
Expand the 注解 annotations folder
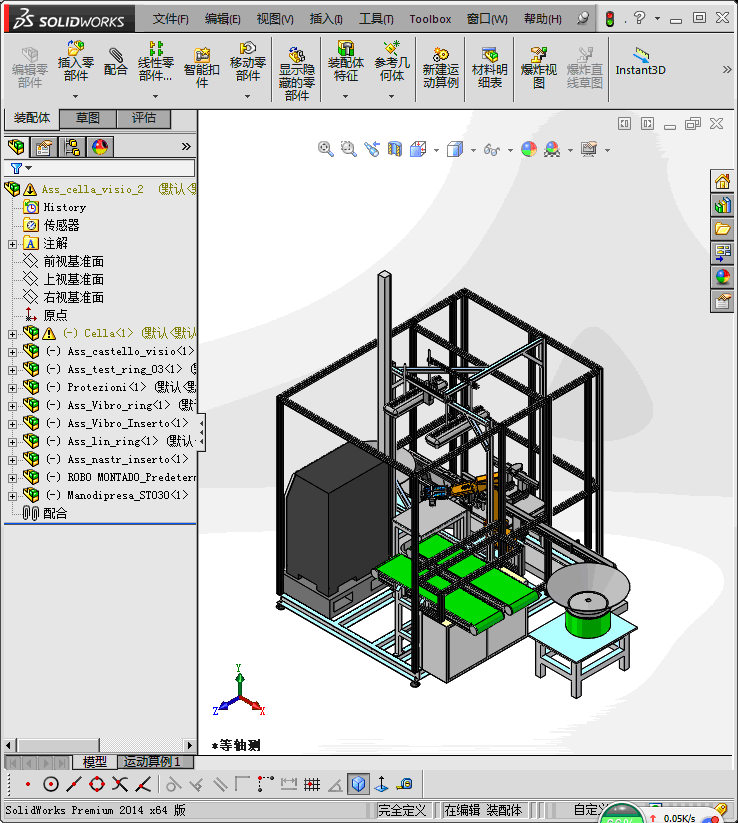pos(12,244)
